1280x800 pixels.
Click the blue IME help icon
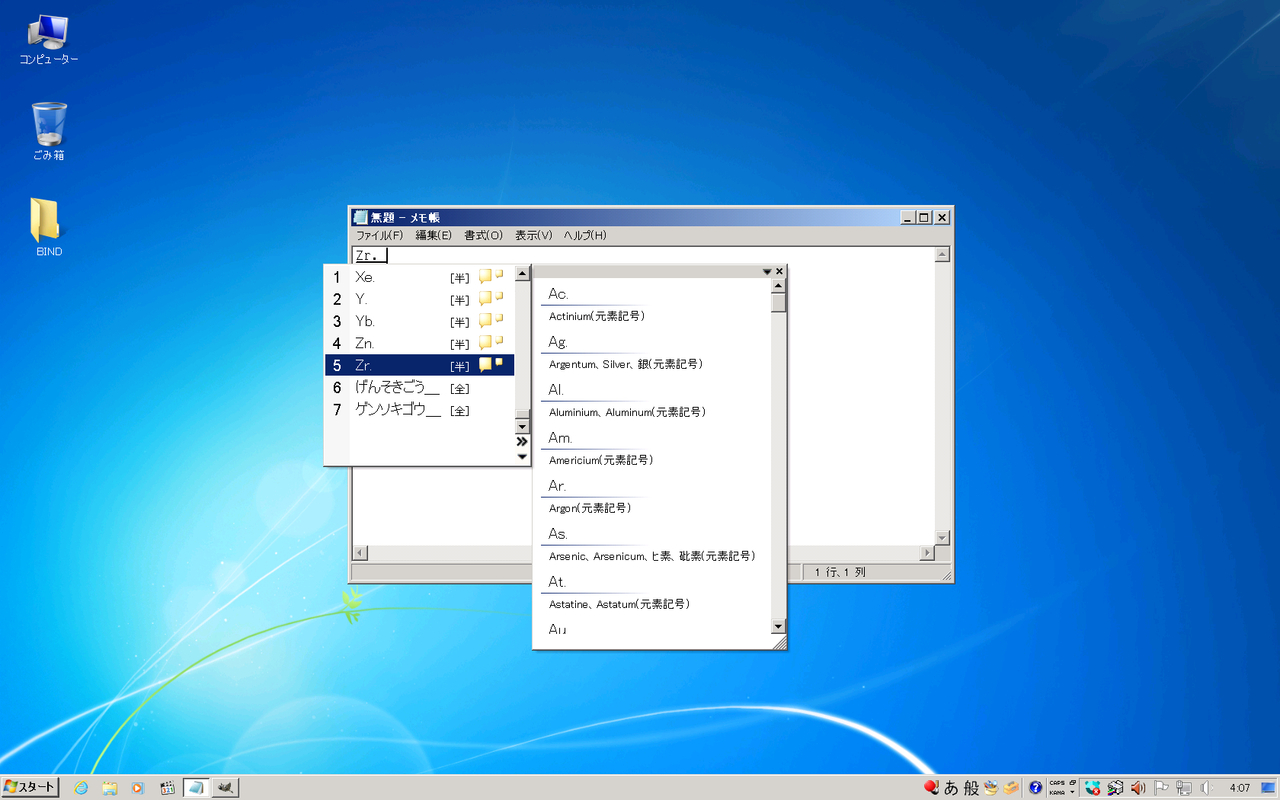(1036, 788)
